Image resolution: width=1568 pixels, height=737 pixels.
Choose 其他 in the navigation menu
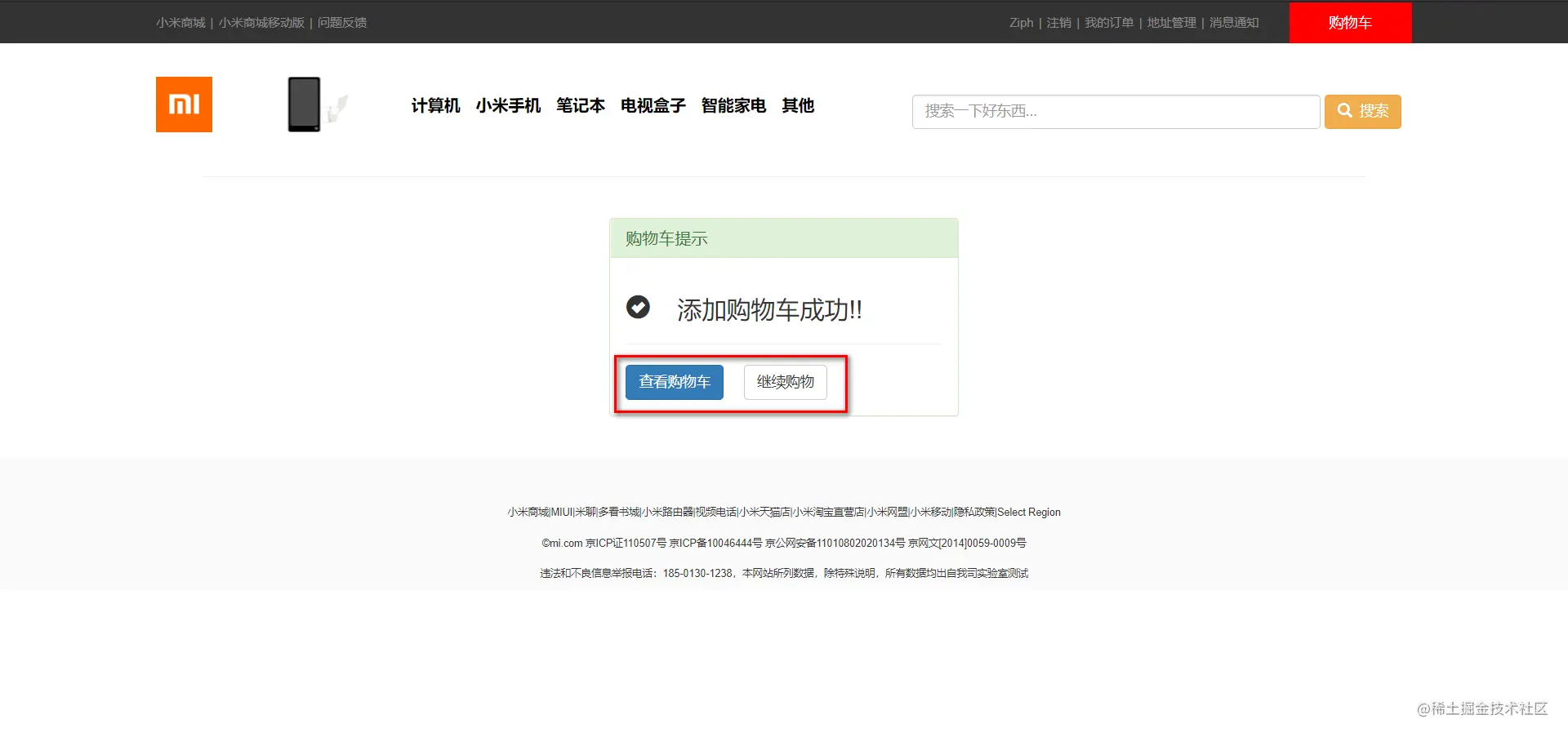[x=798, y=106]
